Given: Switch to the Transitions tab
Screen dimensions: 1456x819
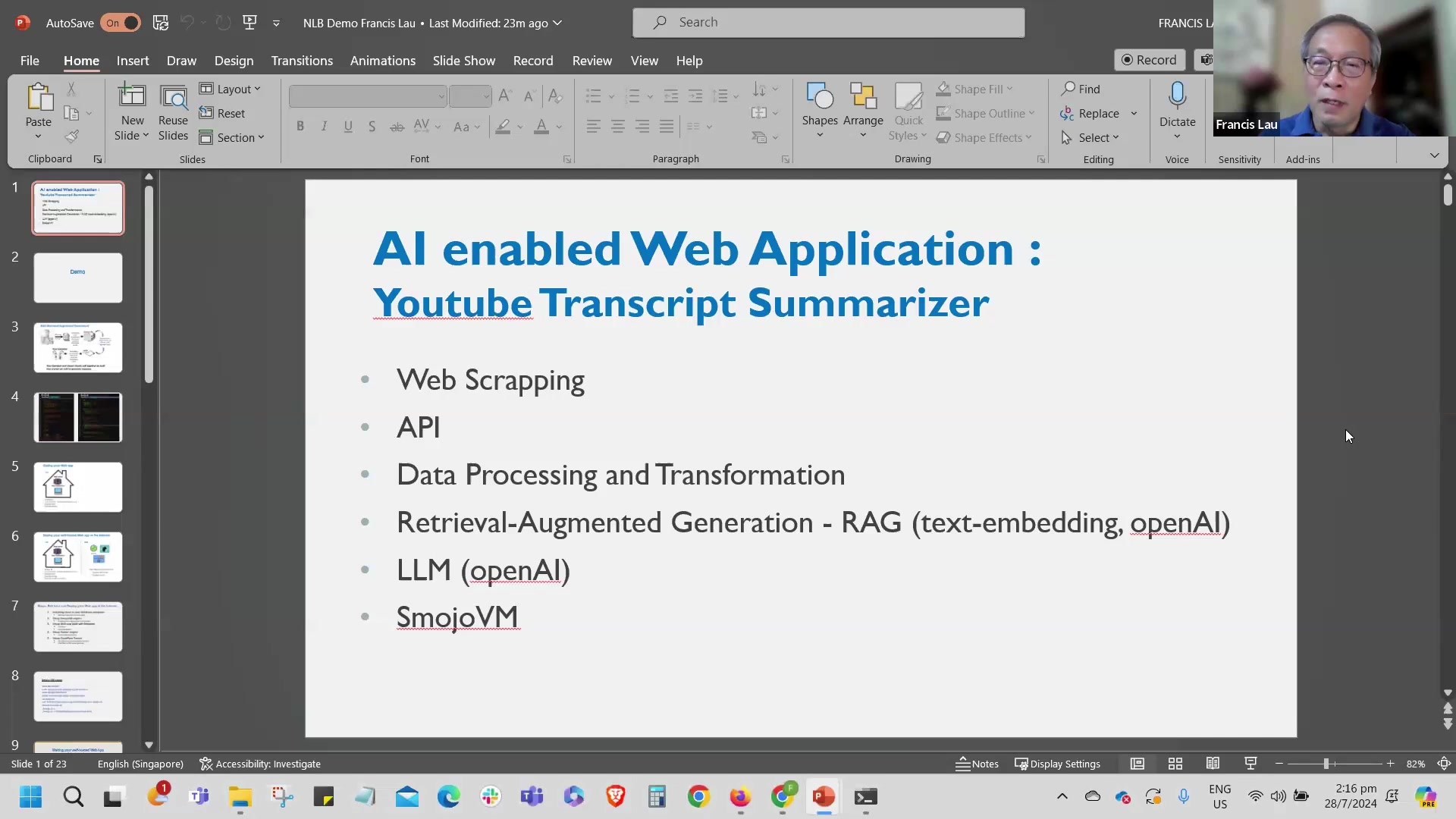Looking at the screenshot, I should coord(302,61).
